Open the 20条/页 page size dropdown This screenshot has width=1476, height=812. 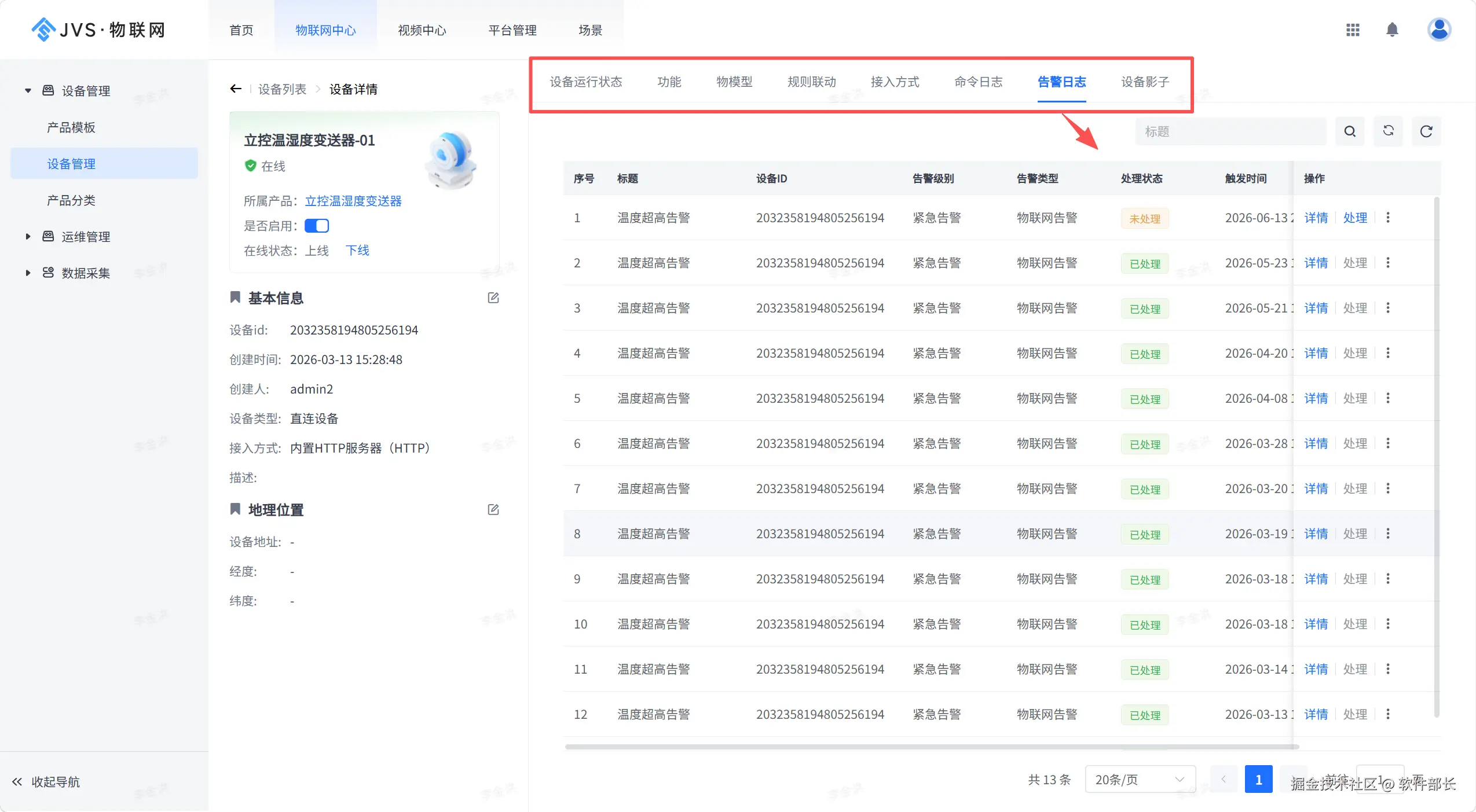[1140, 780]
